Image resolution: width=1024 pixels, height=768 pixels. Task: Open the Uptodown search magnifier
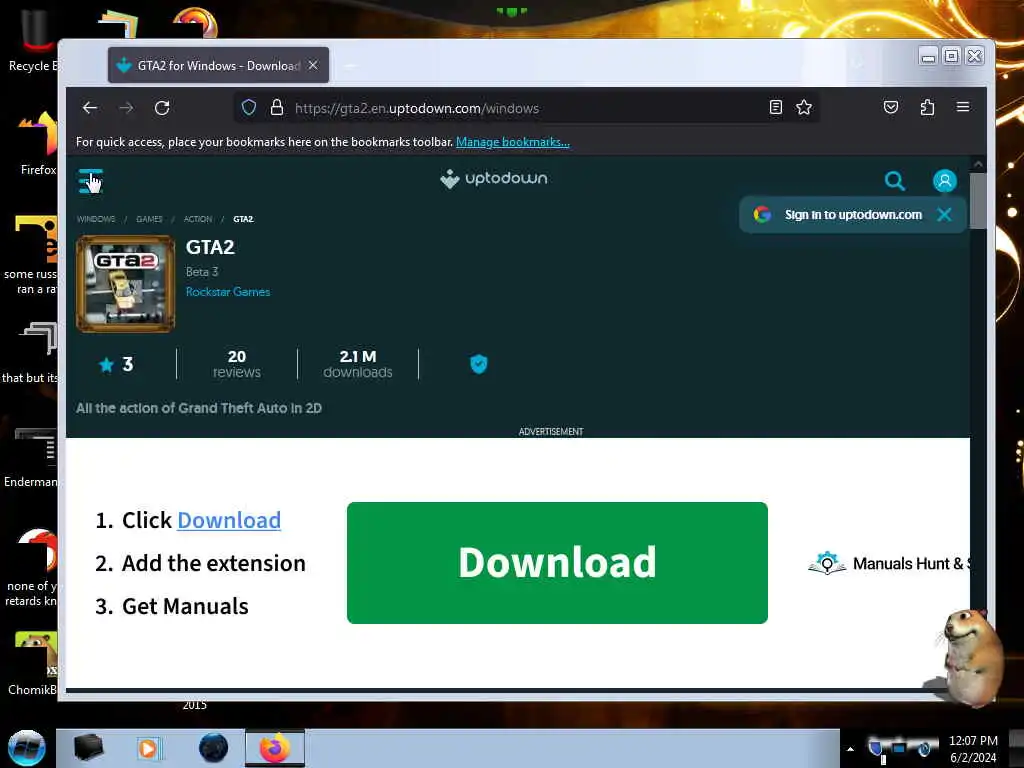895,181
